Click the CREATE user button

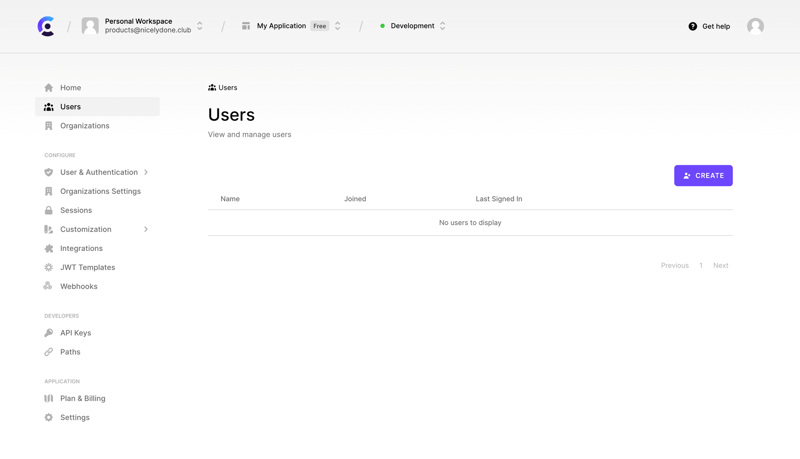[703, 175]
